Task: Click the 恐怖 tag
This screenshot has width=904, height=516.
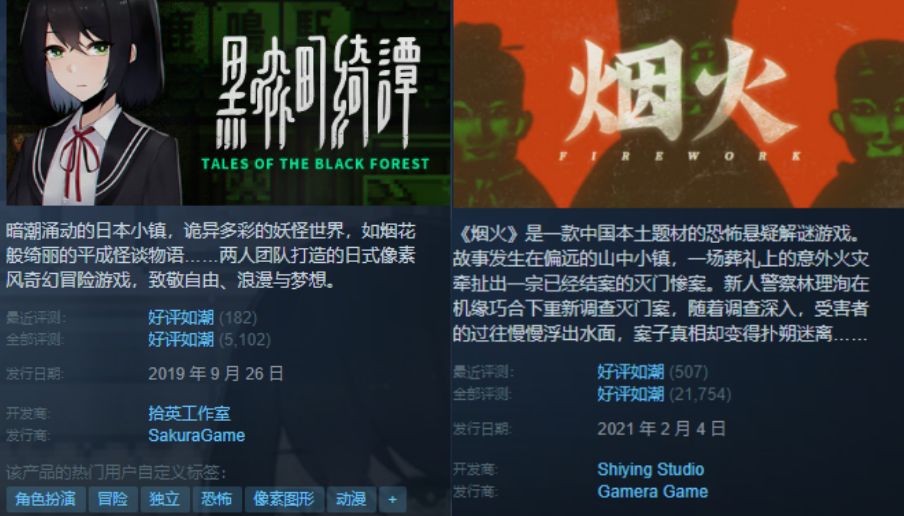Action: 217,499
